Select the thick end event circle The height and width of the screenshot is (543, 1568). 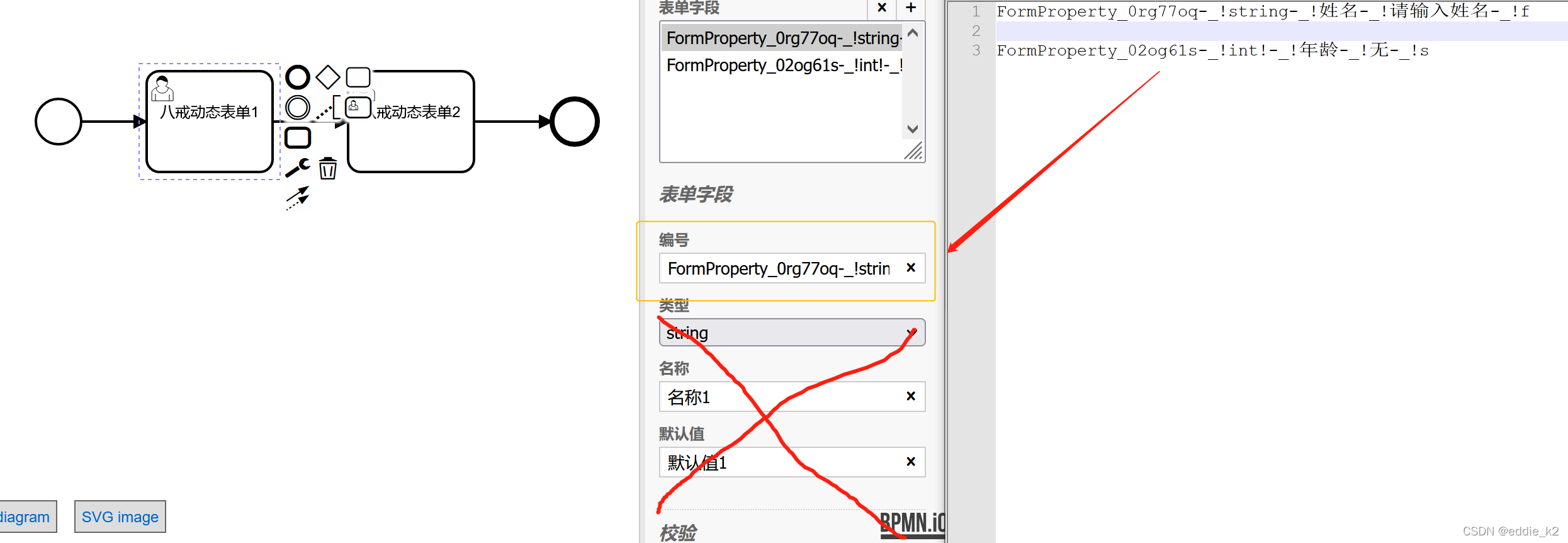tap(575, 122)
